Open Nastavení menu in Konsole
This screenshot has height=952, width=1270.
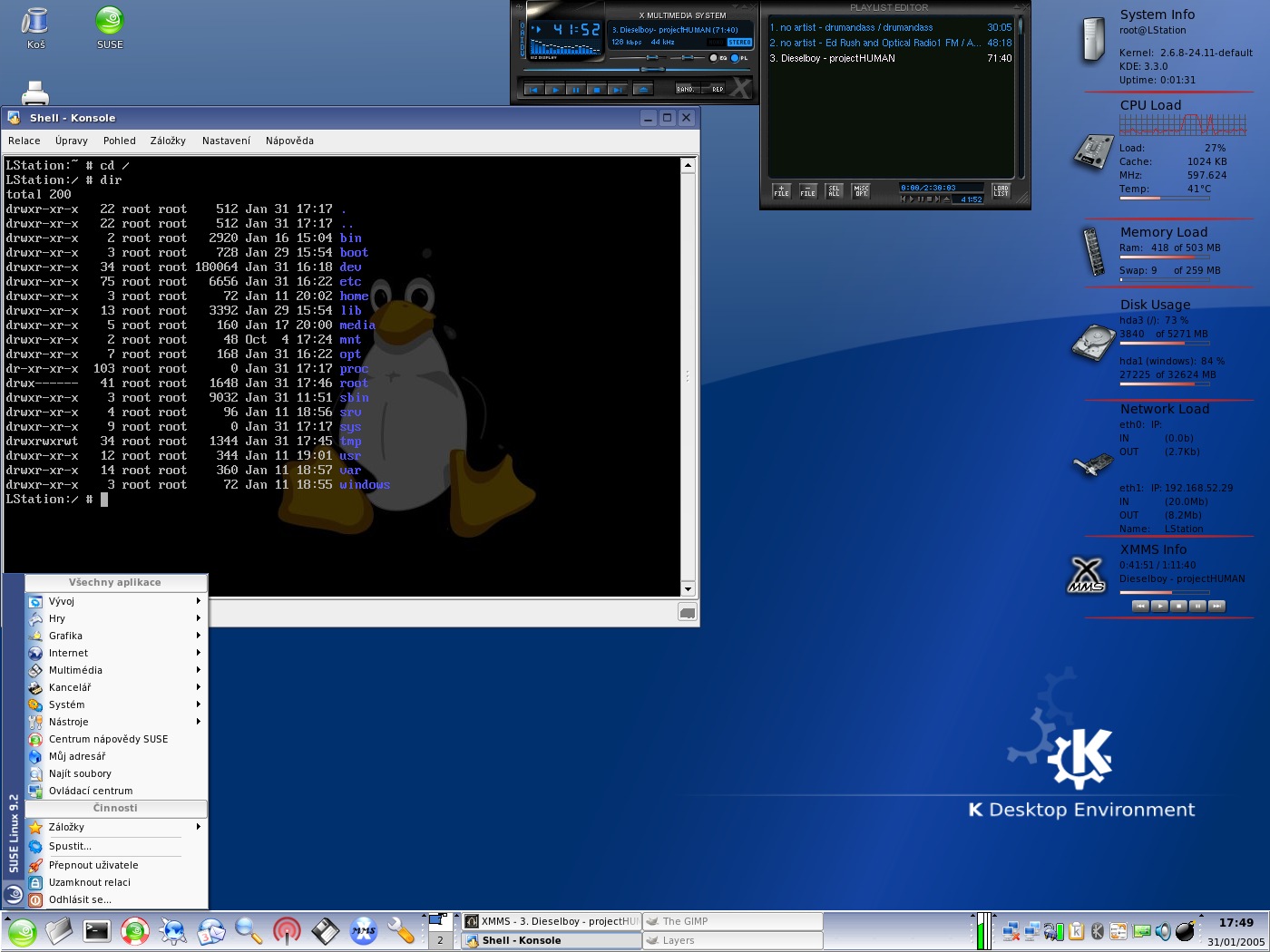[226, 141]
